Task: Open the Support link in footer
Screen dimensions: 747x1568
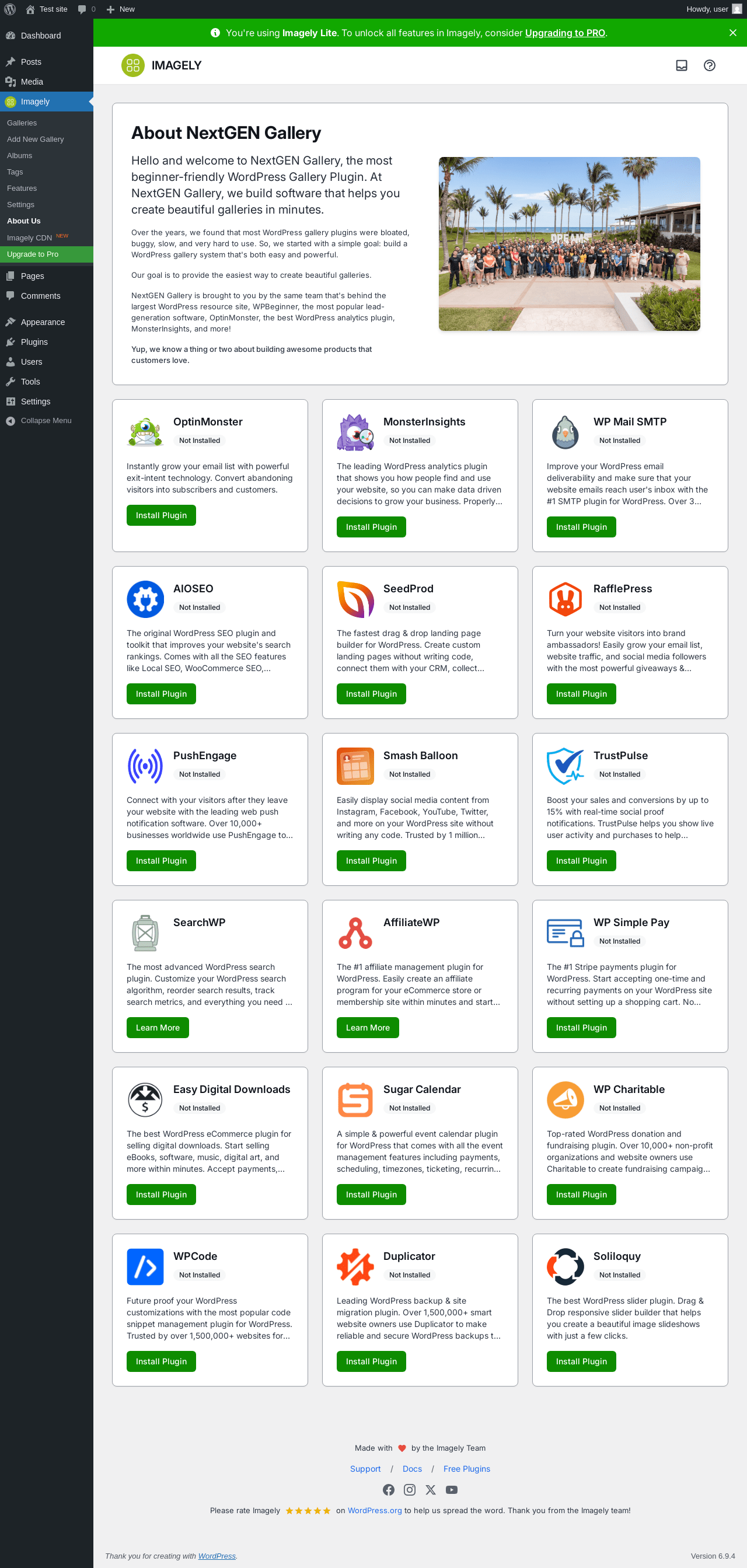Action: tap(365, 1469)
